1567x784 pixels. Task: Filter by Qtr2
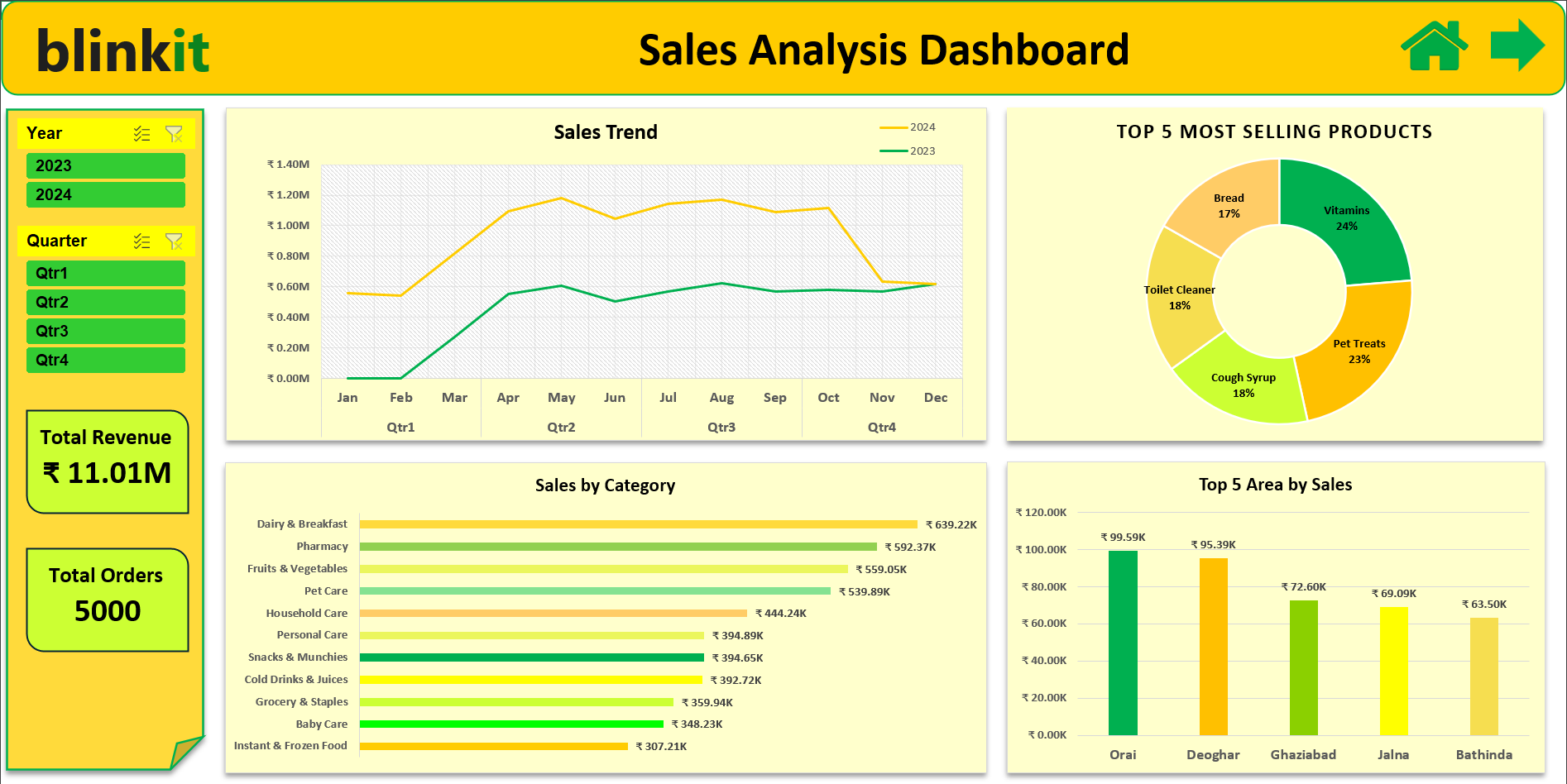pyautogui.click(x=106, y=302)
